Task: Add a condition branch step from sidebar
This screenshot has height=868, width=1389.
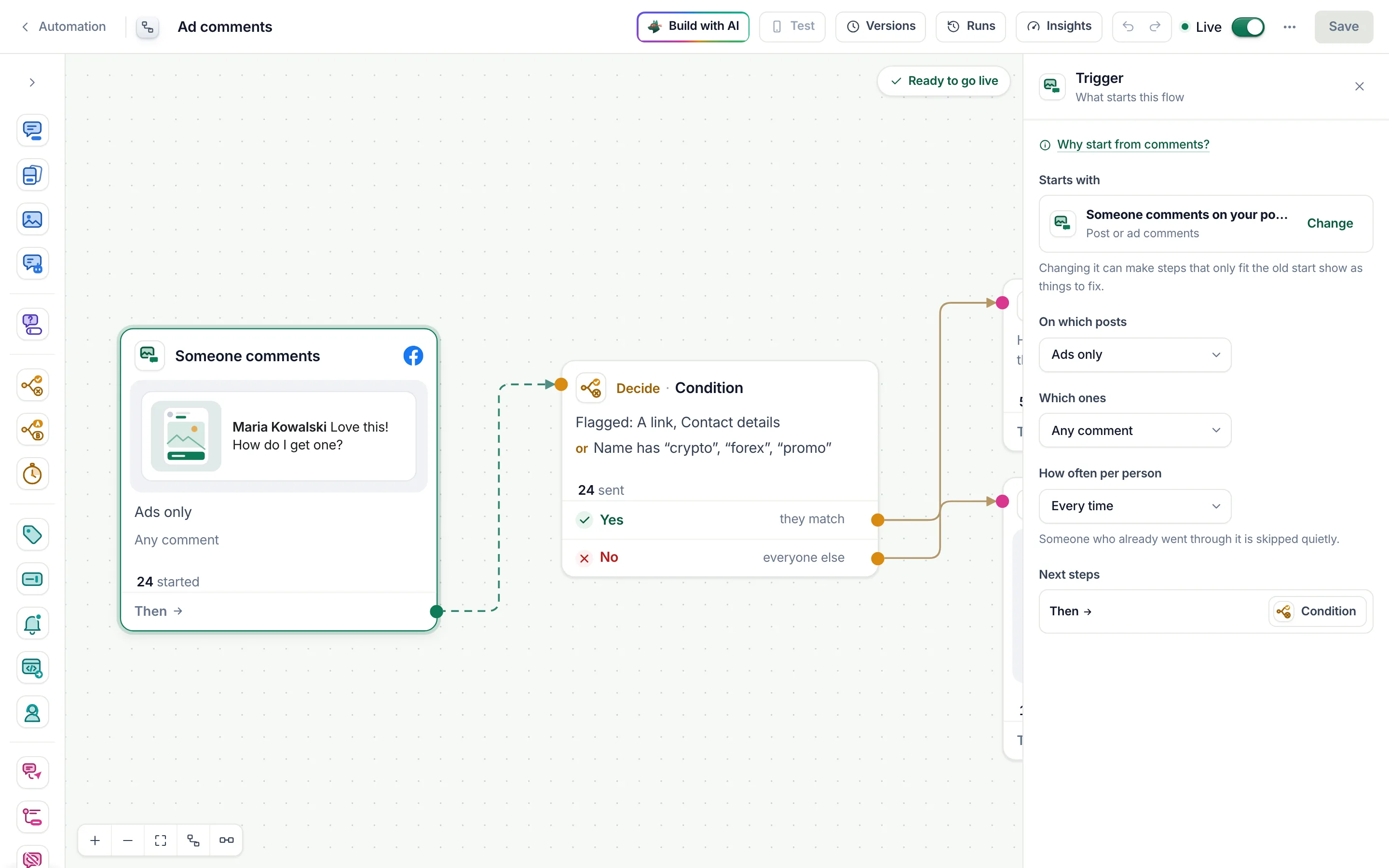Action: pyautogui.click(x=32, y=385)
